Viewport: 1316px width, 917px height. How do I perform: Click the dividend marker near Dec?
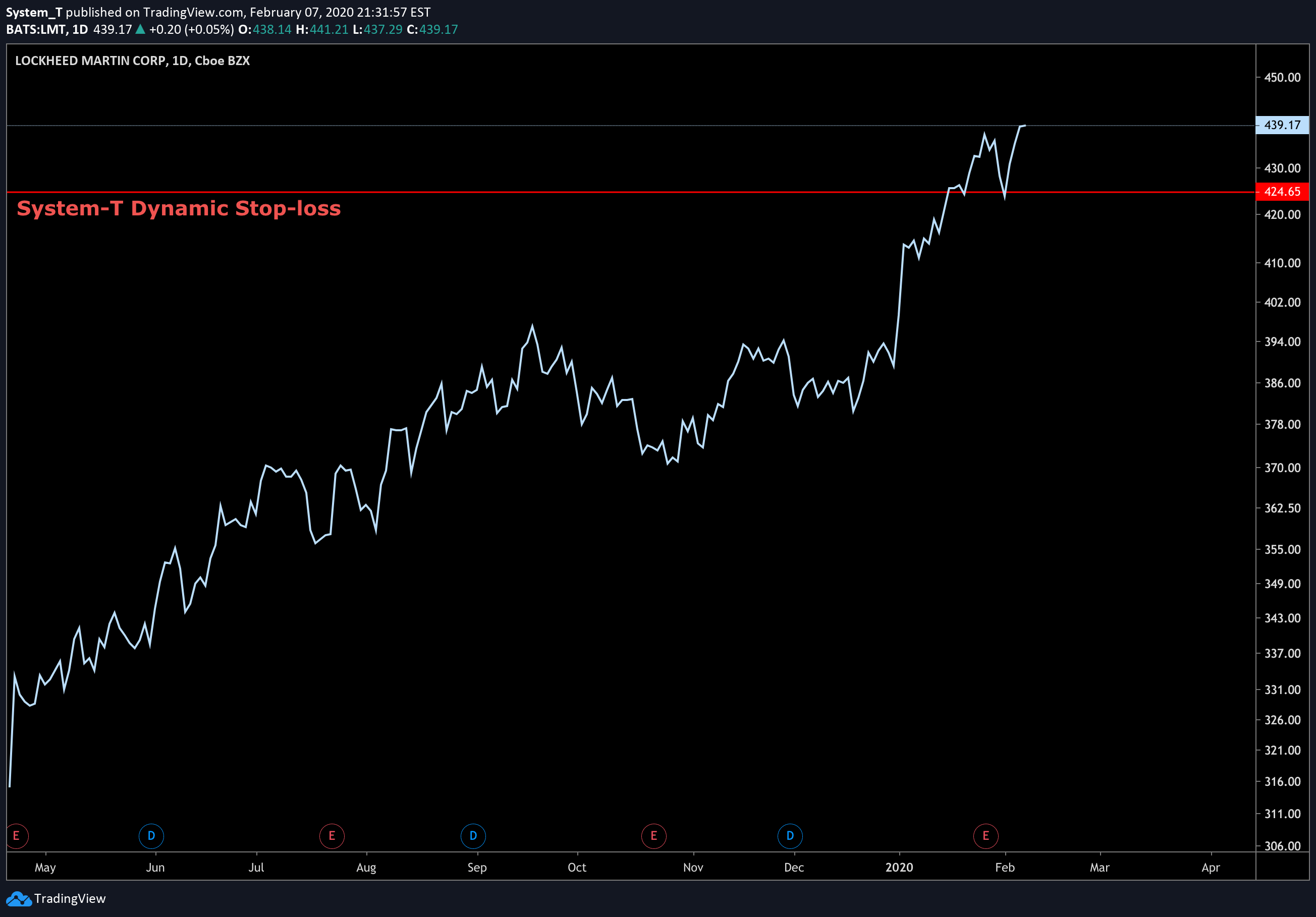tap(790, 836)
